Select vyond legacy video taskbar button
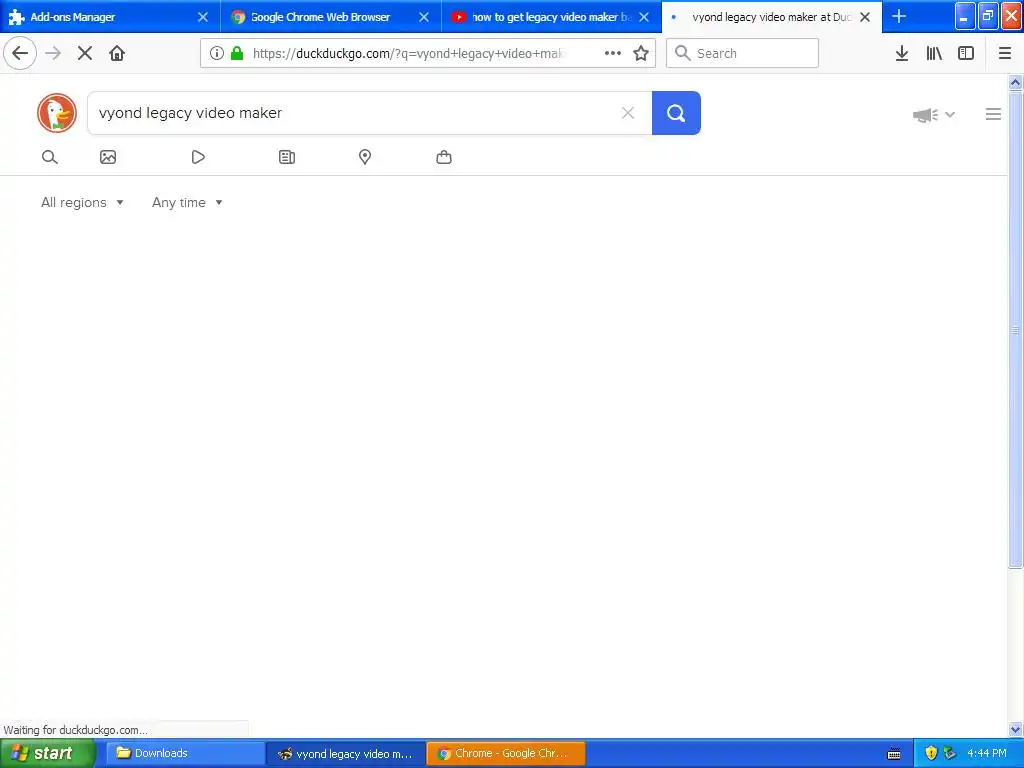Viewport: 1024px width, 768px height. [x=345, y=754]
